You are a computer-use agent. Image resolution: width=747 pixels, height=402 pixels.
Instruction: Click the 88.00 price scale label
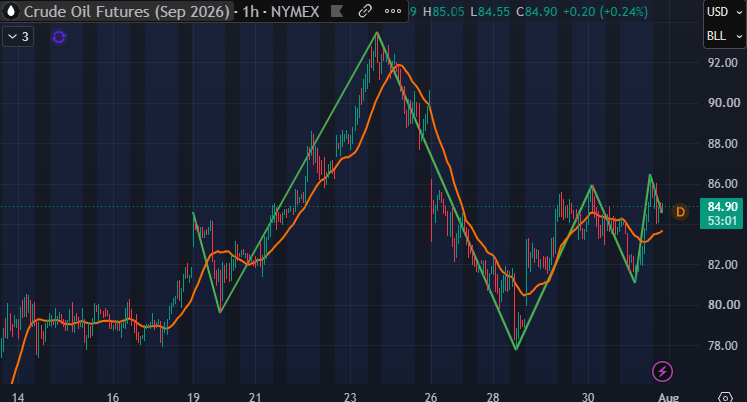point(724,143)
